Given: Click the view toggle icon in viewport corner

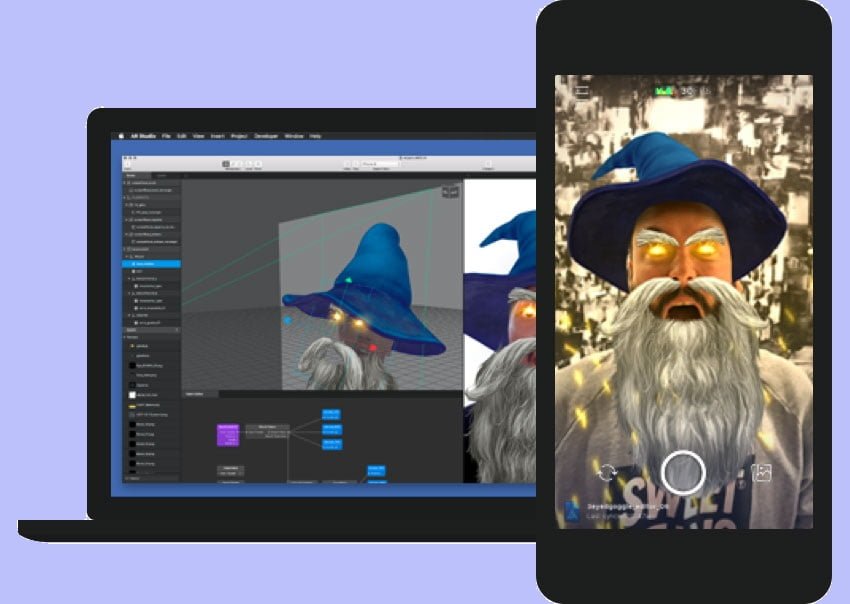Looking at the screenshot, I should pyautogui.click(x=450, y=190).
